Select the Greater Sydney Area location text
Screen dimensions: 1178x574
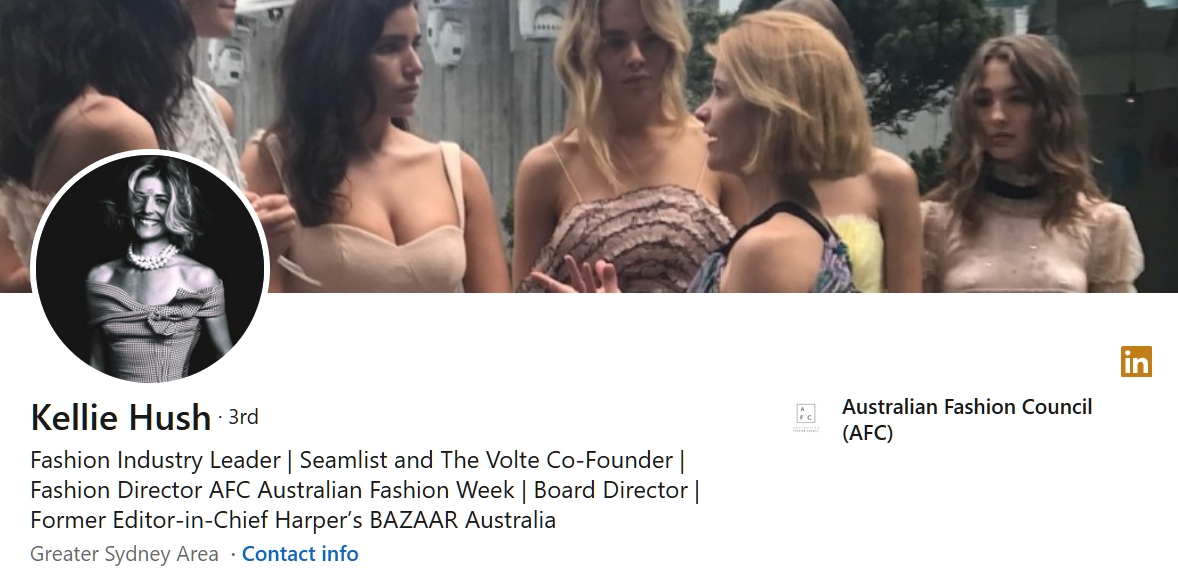(124, 554)
